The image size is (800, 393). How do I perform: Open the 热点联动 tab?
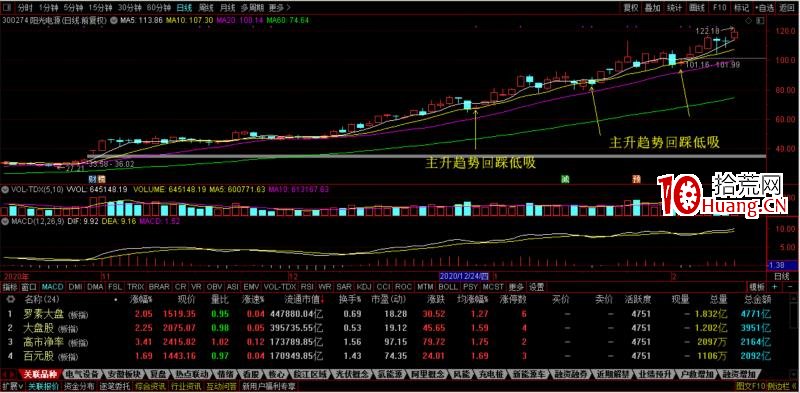click(193, 375)
